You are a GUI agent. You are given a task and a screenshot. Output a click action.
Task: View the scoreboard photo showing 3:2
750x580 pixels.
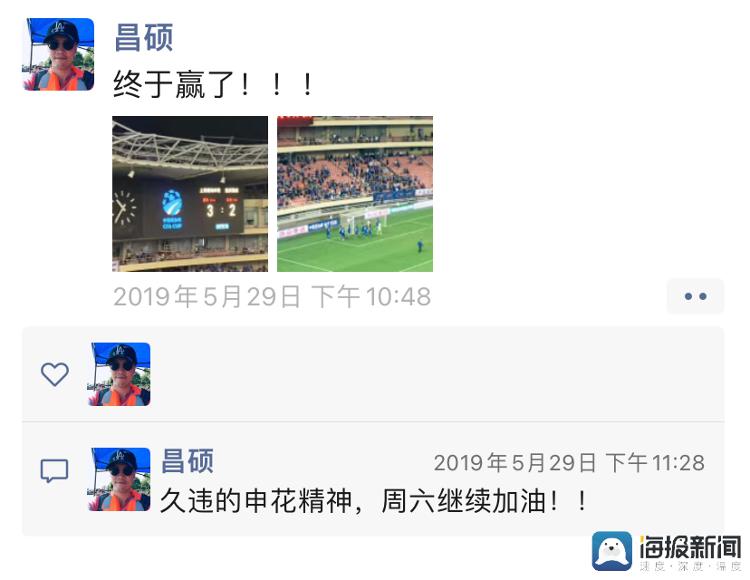click(x=190, y=194)
